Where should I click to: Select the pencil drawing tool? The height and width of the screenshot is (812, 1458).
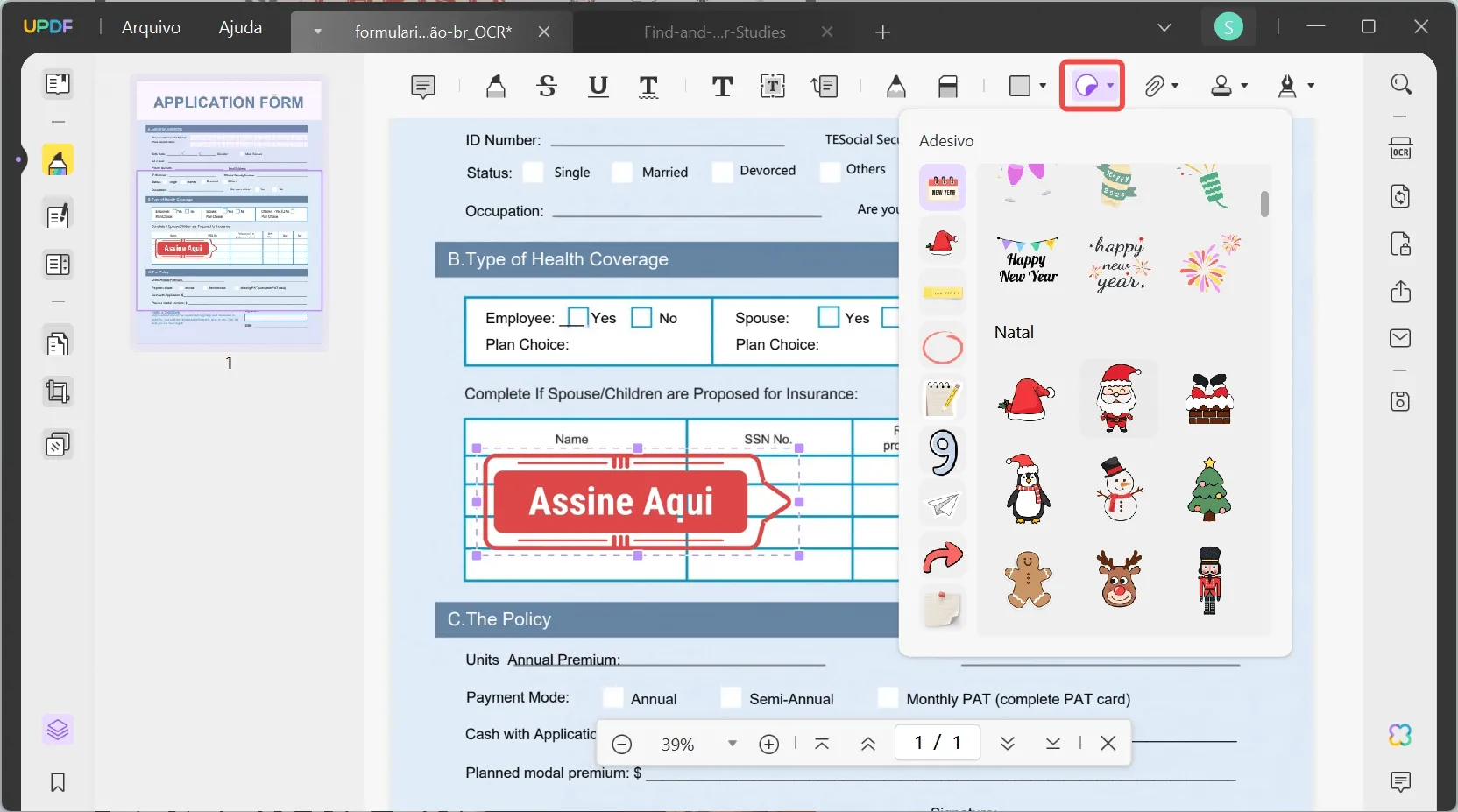895,87
